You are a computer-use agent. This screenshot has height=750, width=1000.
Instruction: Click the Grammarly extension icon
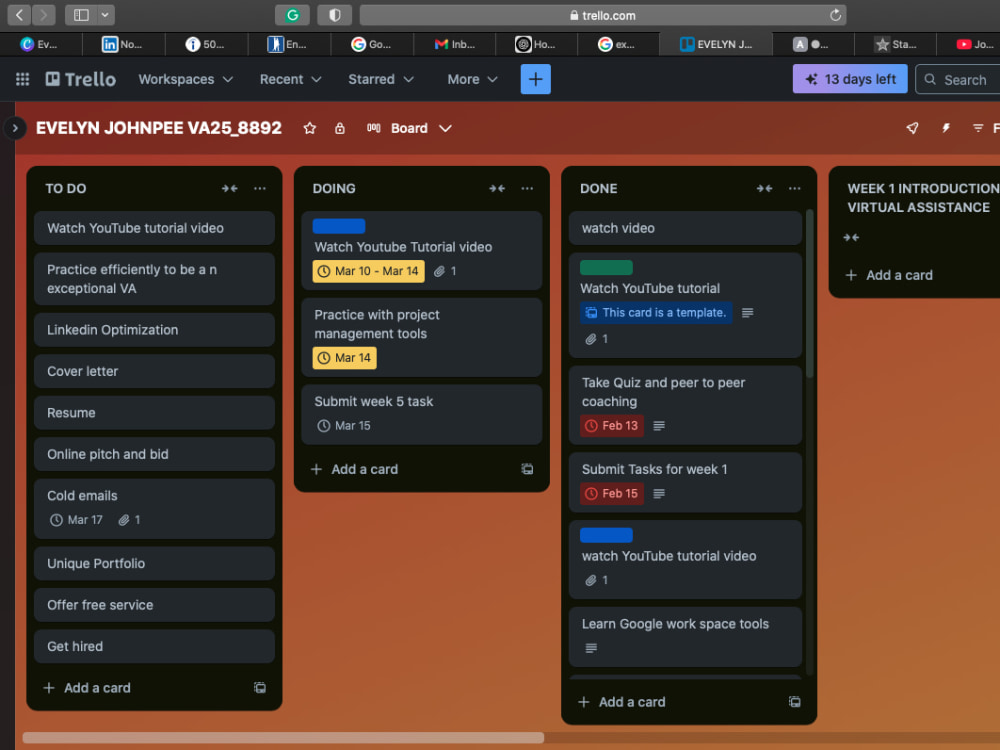(x=292, y=15)
